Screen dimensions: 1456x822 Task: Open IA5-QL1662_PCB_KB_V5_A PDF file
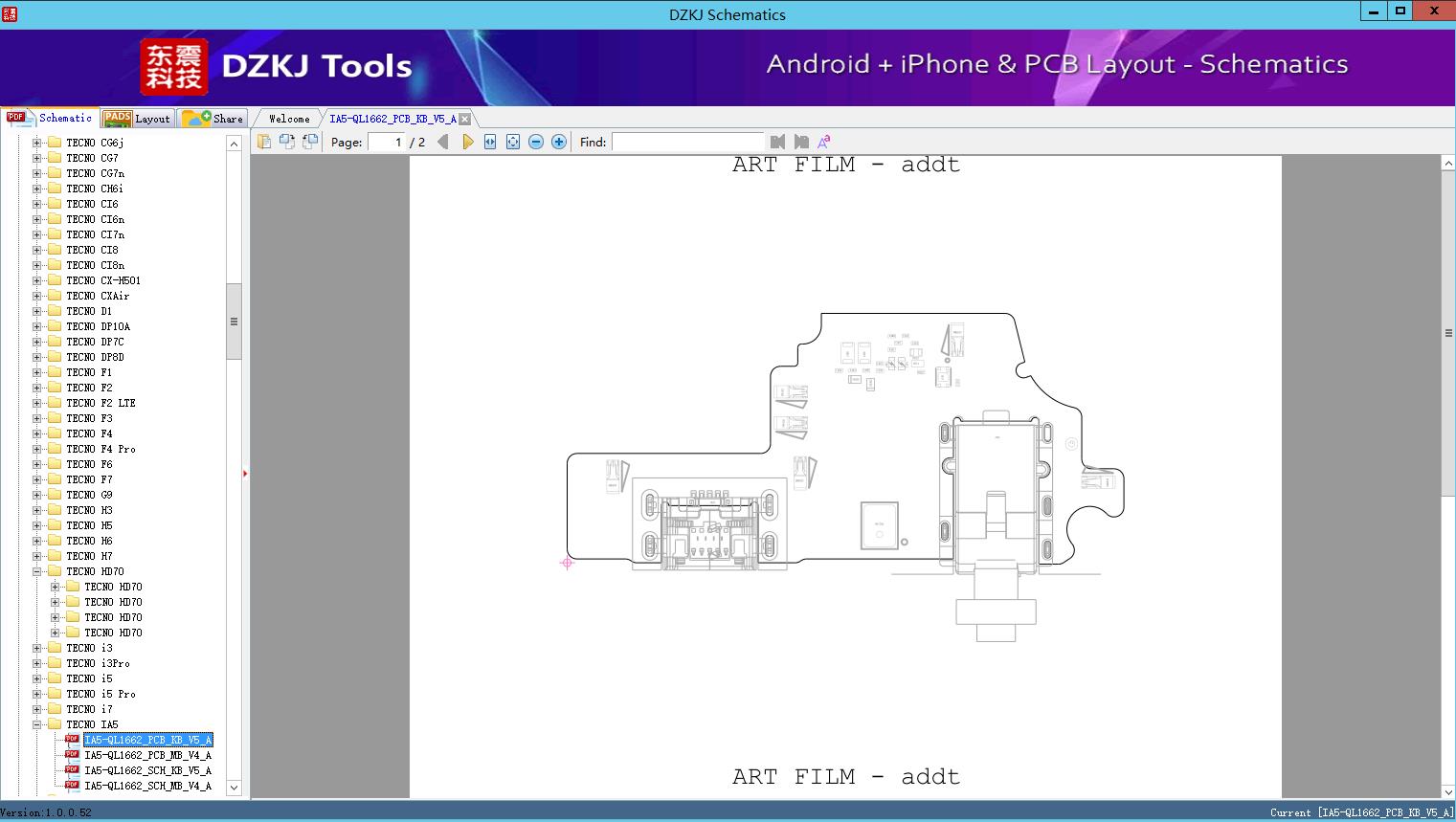click(147, 740)
